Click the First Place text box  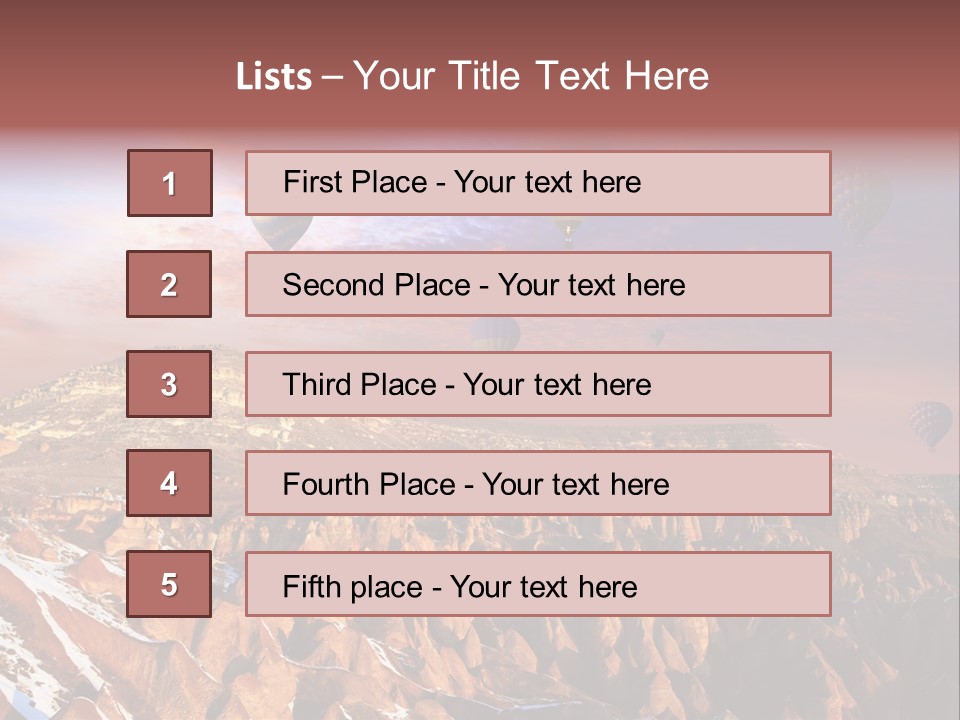click(x=538, y=183)
